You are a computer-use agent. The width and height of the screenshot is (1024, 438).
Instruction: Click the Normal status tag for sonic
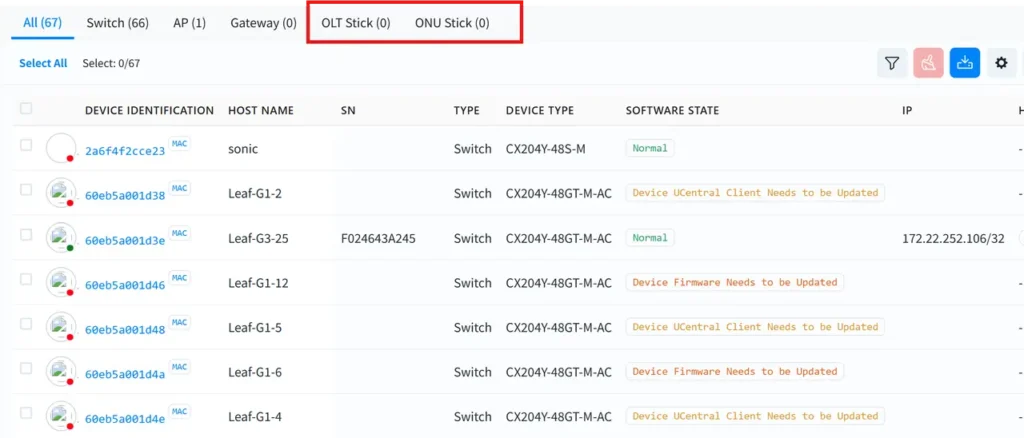(650, 148)
